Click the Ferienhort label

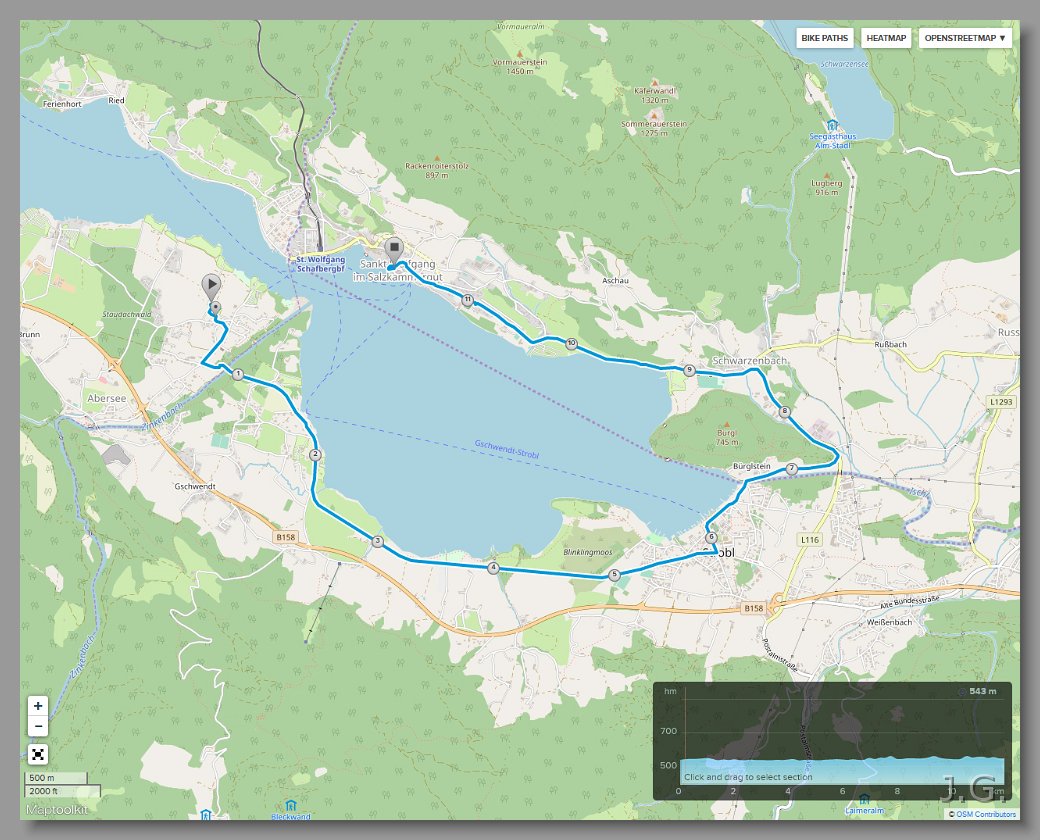pos(62,104)
